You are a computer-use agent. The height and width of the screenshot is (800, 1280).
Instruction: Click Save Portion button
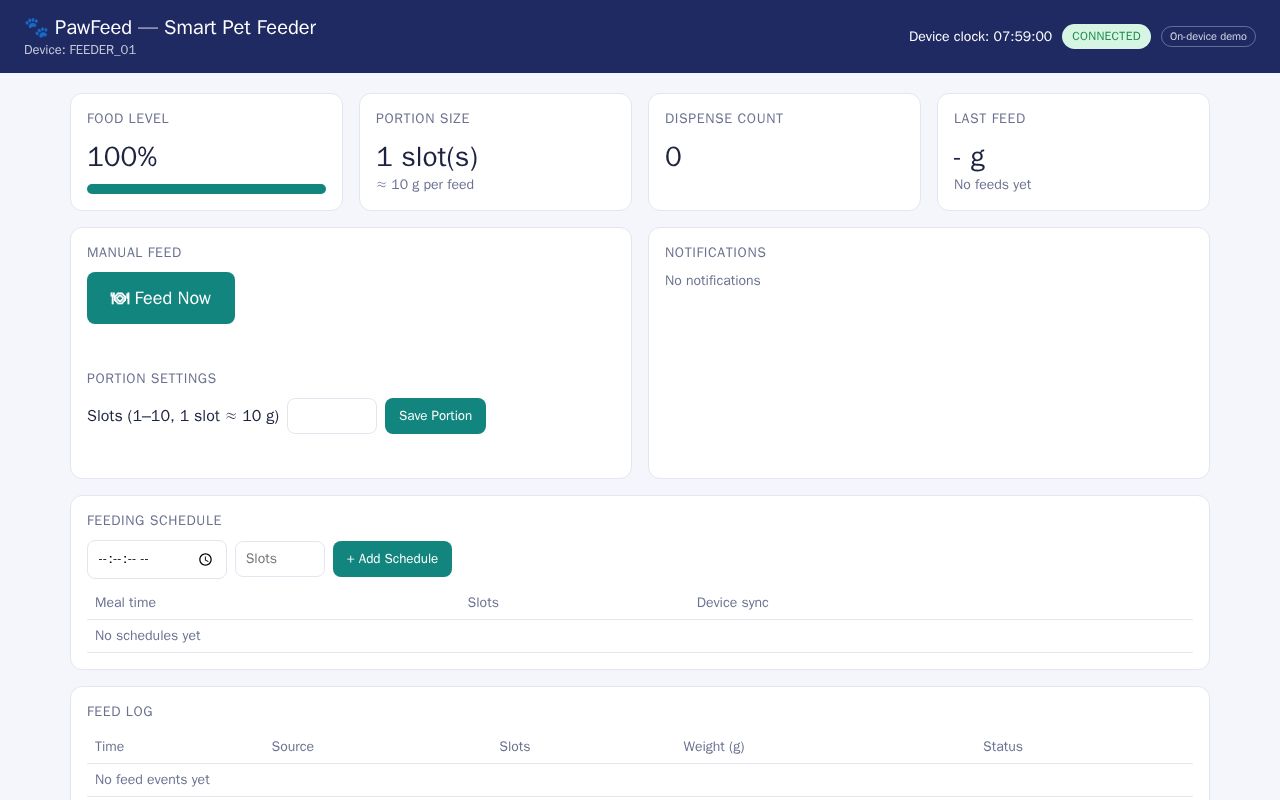pos(435,416)
